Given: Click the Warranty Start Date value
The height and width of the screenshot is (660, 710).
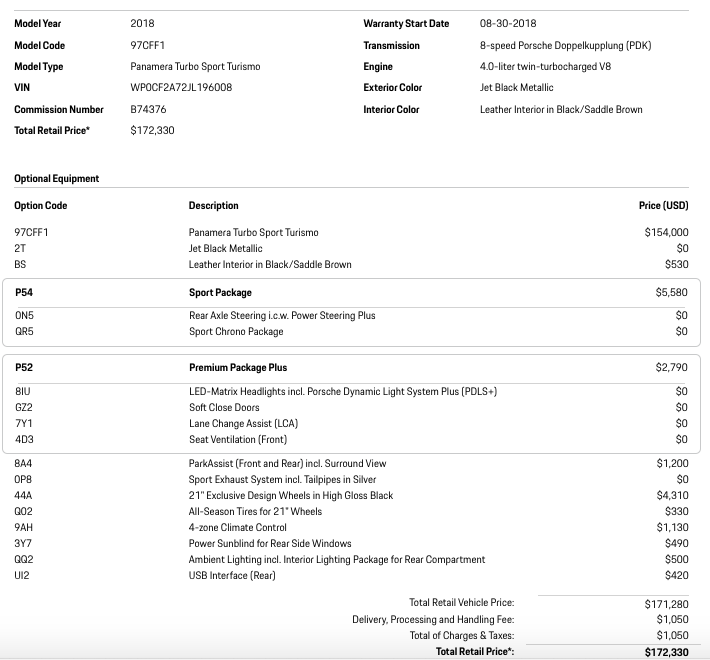Looking at the screenshot, I should click(x=509, y=23).
